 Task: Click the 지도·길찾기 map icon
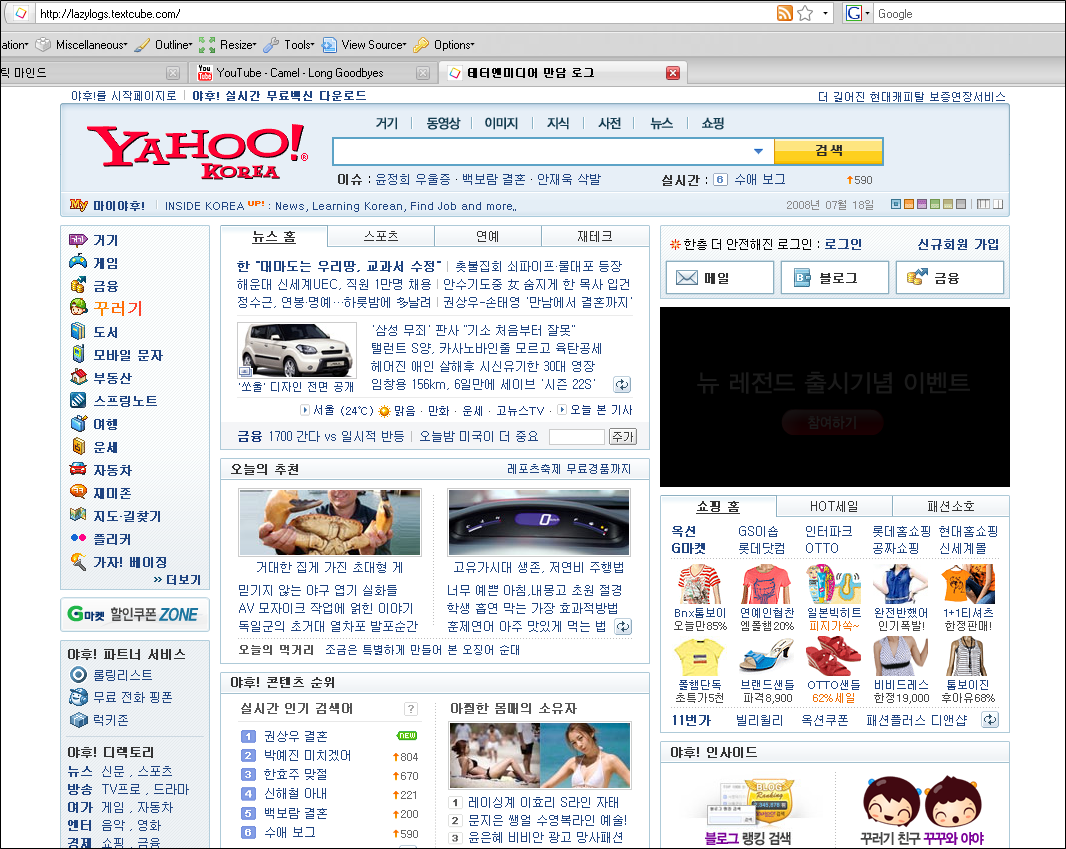(78, 515)
